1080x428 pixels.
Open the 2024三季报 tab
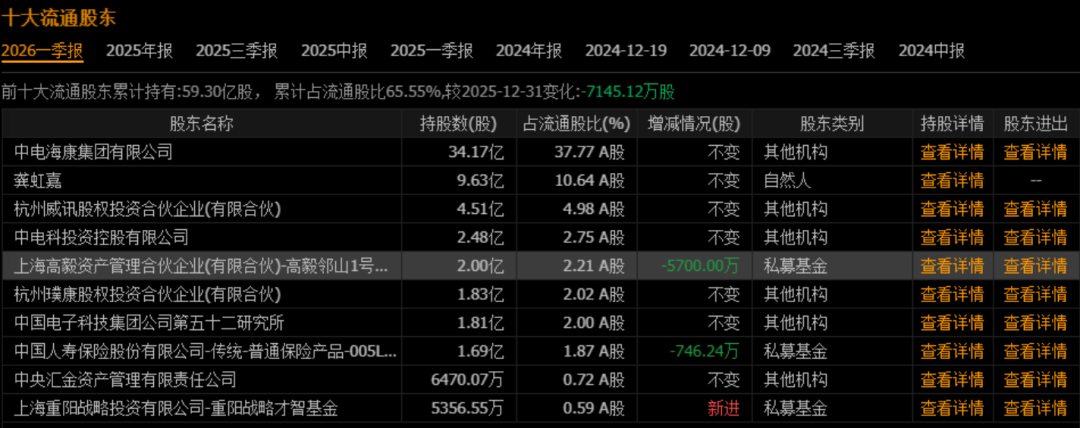834,50
